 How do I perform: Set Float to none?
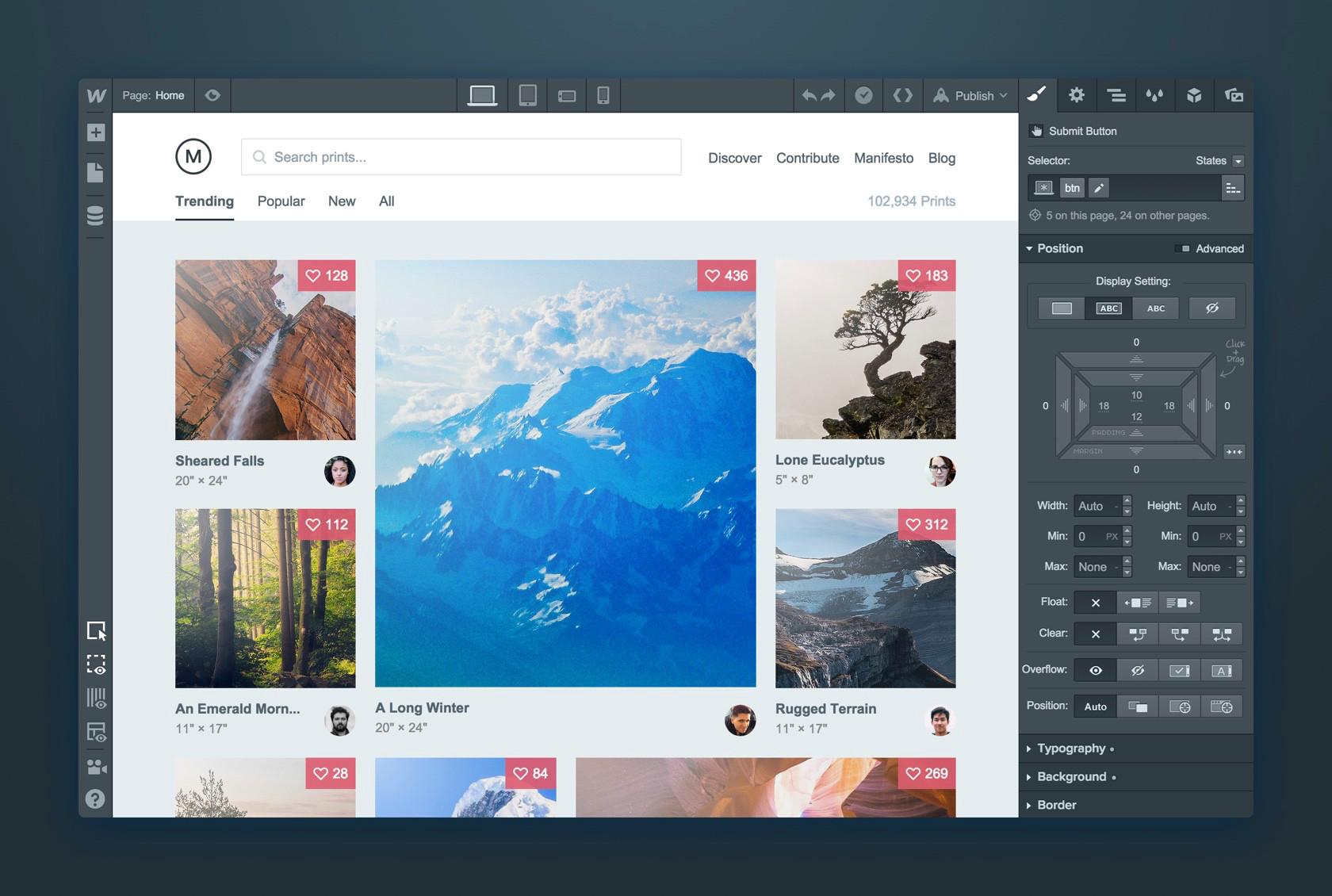(1095, 603)
